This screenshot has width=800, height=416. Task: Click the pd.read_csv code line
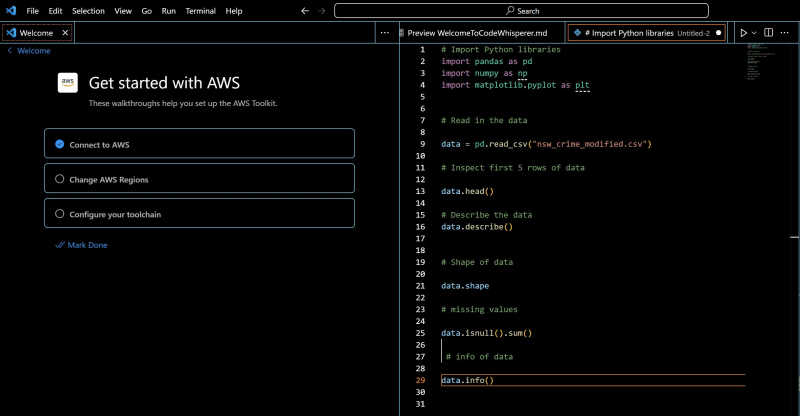[546, 144]
